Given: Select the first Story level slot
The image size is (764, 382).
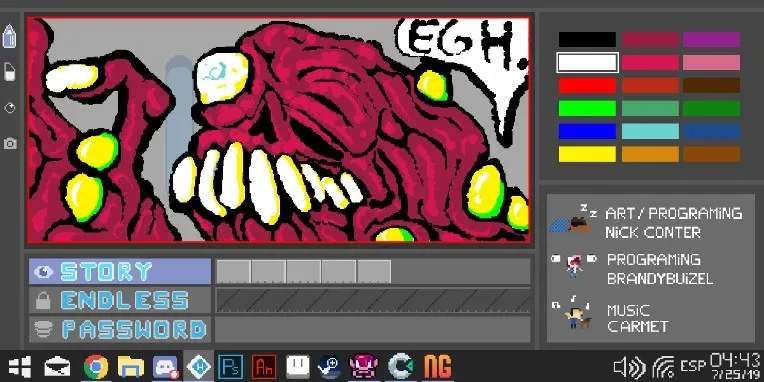Looking at the screenshot, I should click(233, 271).
